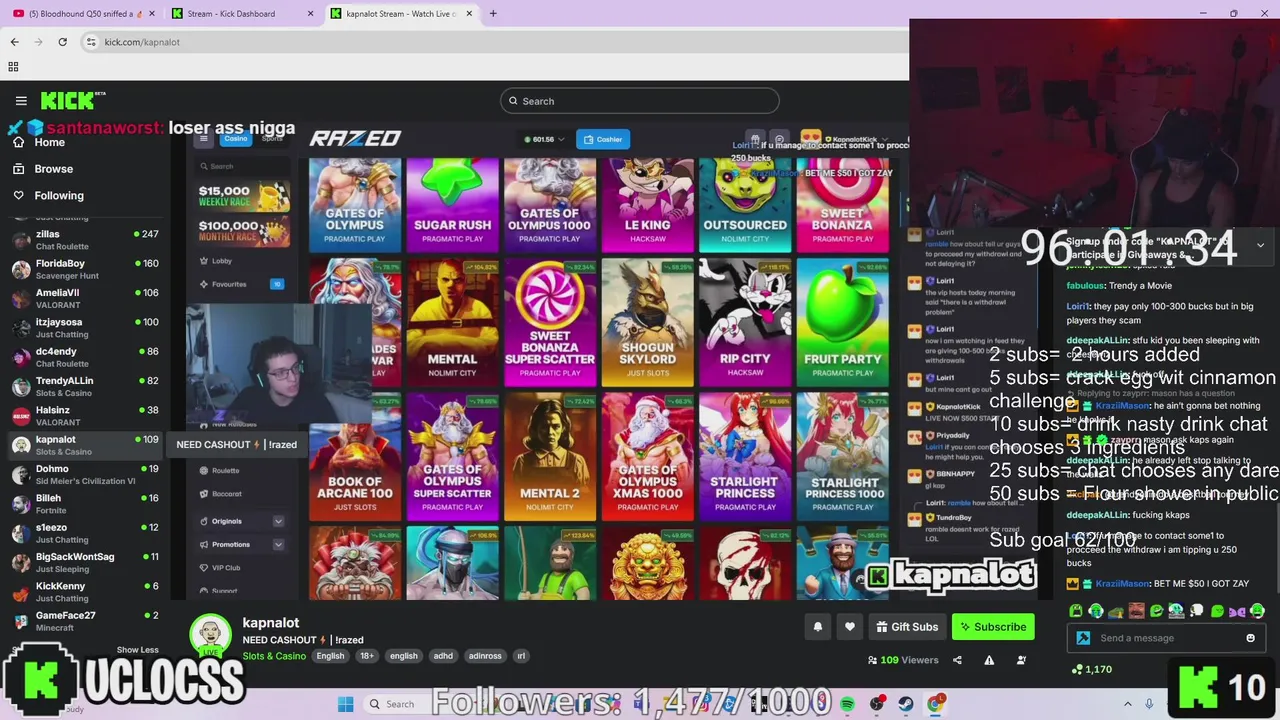Click the Razed chat bubble icon
This screenshot has width=1280, height=720.
[x=779, y=139]
